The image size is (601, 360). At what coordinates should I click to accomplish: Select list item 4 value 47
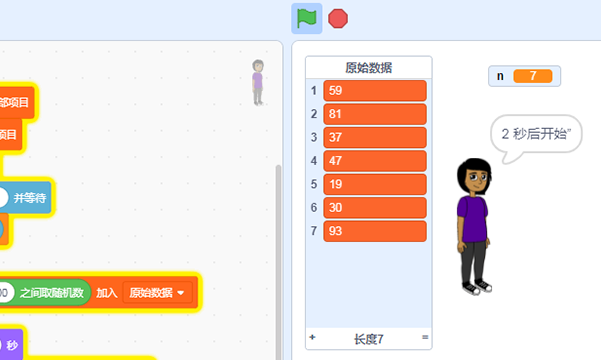coord(375,161)
